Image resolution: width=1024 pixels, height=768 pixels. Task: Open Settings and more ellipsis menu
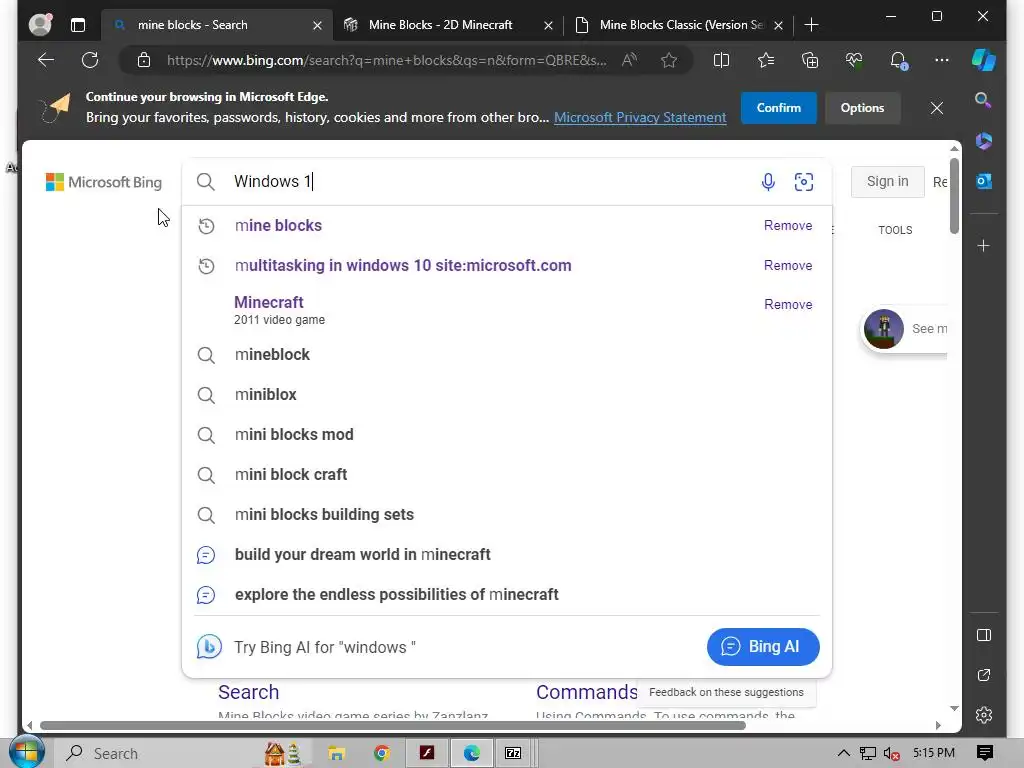pos(942,60)
